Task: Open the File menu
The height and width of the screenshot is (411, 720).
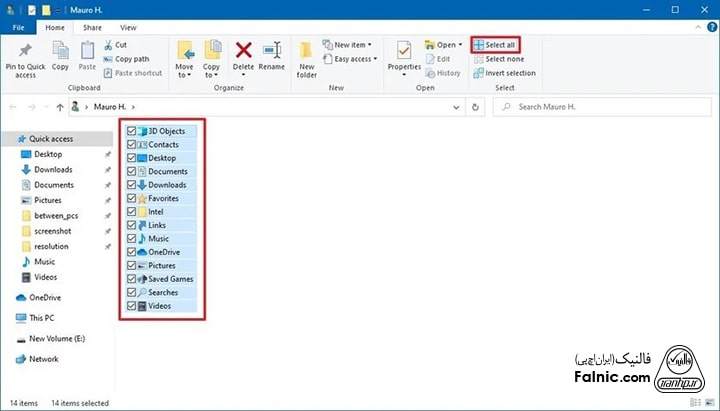Action: pos(19,27)
